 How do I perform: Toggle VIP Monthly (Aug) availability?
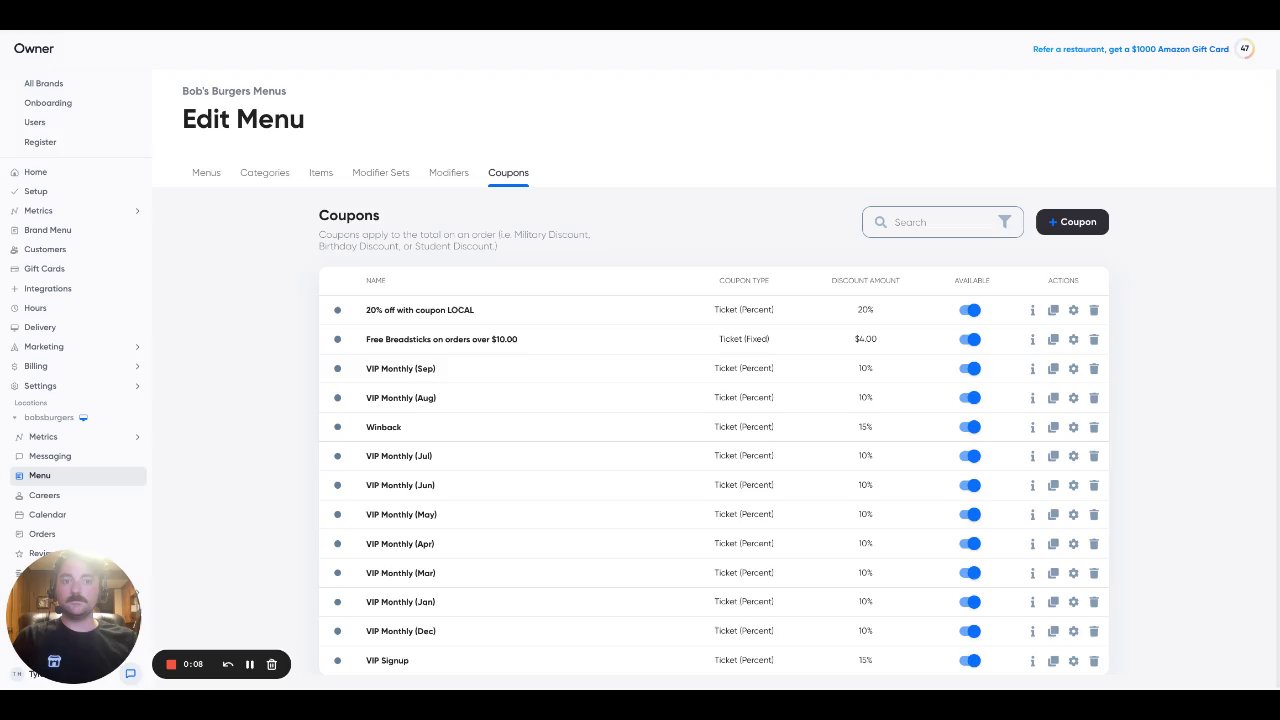point(970,398)
